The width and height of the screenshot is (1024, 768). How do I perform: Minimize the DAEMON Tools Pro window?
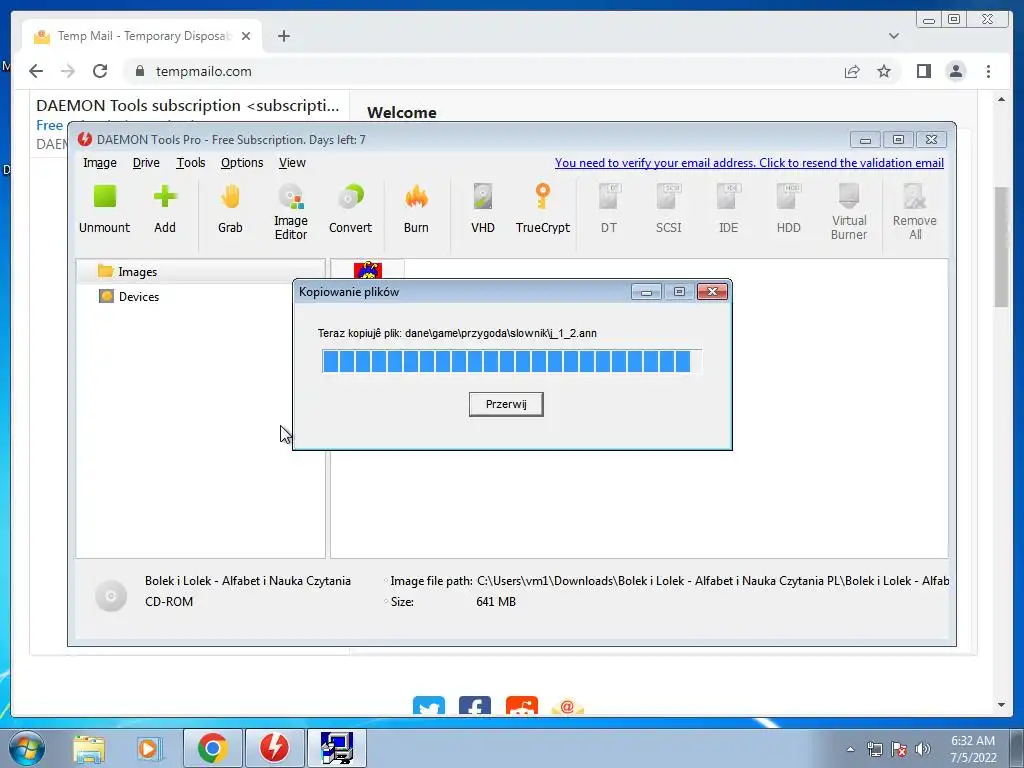click(865, 140)
